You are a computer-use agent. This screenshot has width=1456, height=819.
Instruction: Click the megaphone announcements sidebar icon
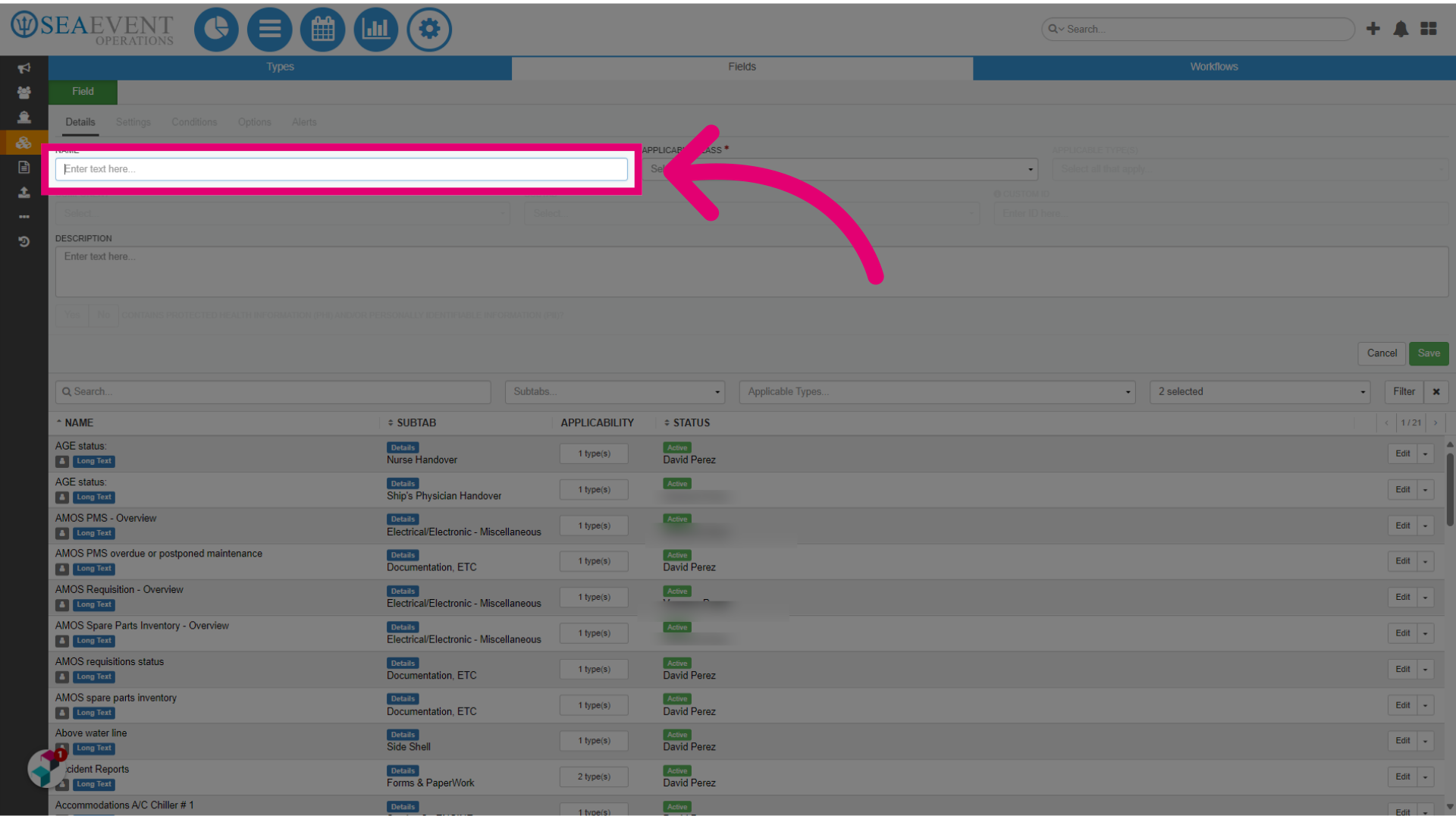click(24, 68)
